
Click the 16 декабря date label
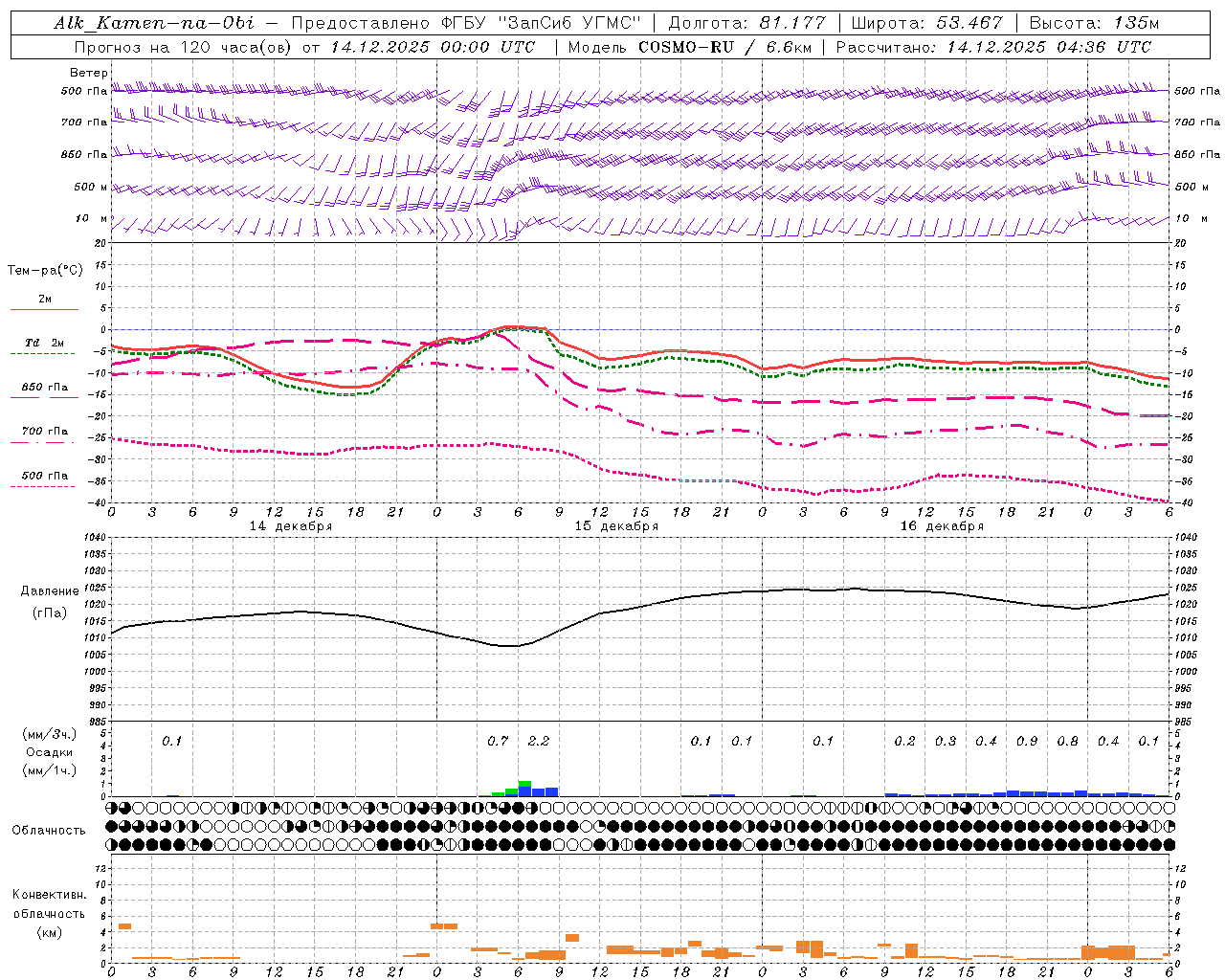(942, 526)
